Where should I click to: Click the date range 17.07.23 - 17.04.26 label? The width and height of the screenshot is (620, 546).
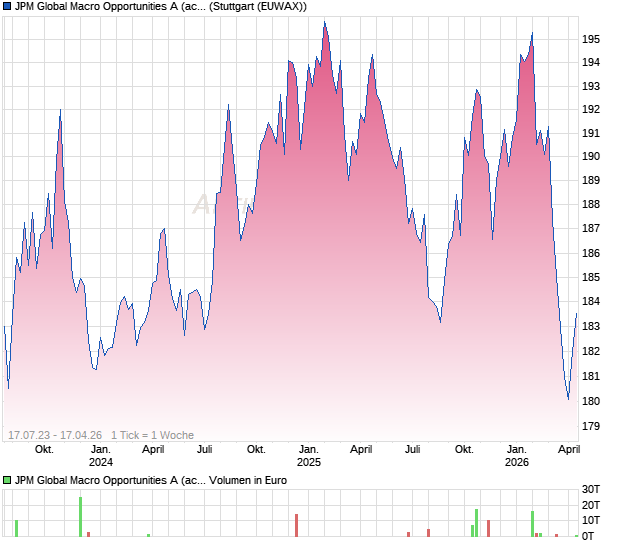pos(55,435)
